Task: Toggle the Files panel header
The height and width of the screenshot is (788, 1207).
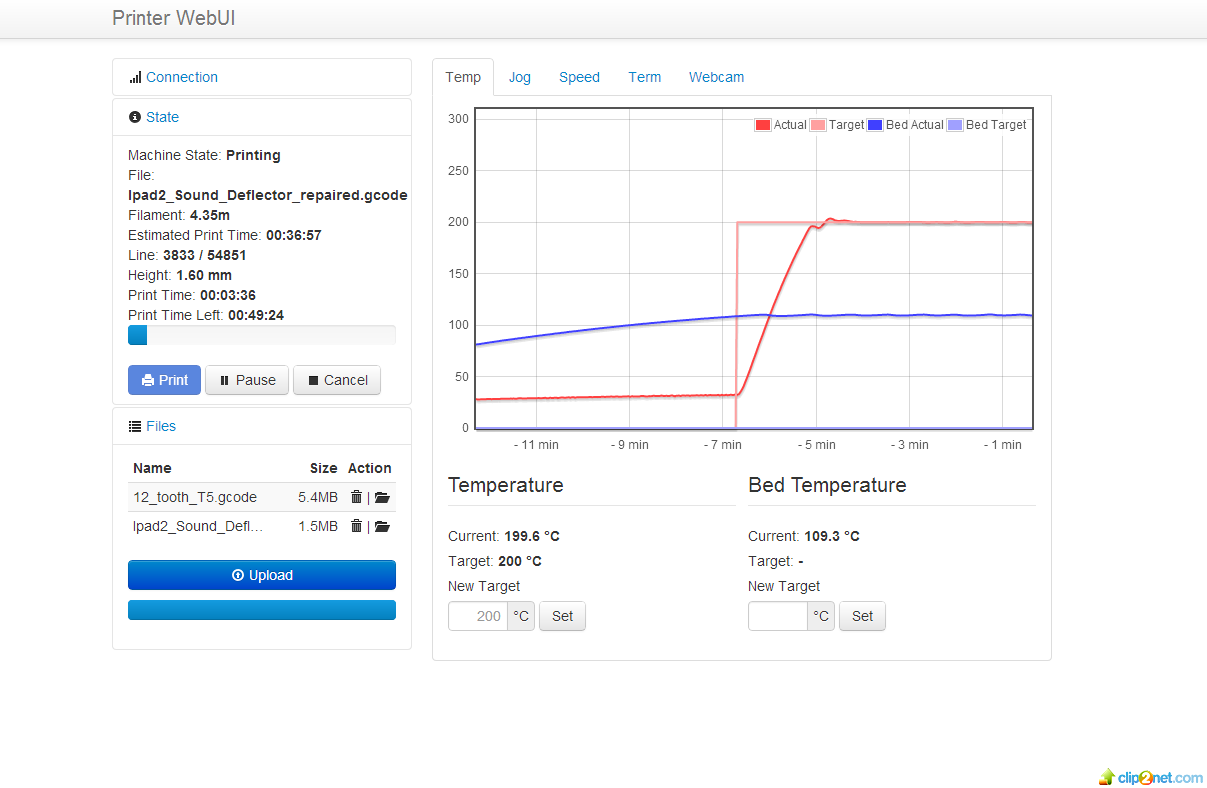Action: 160,426
